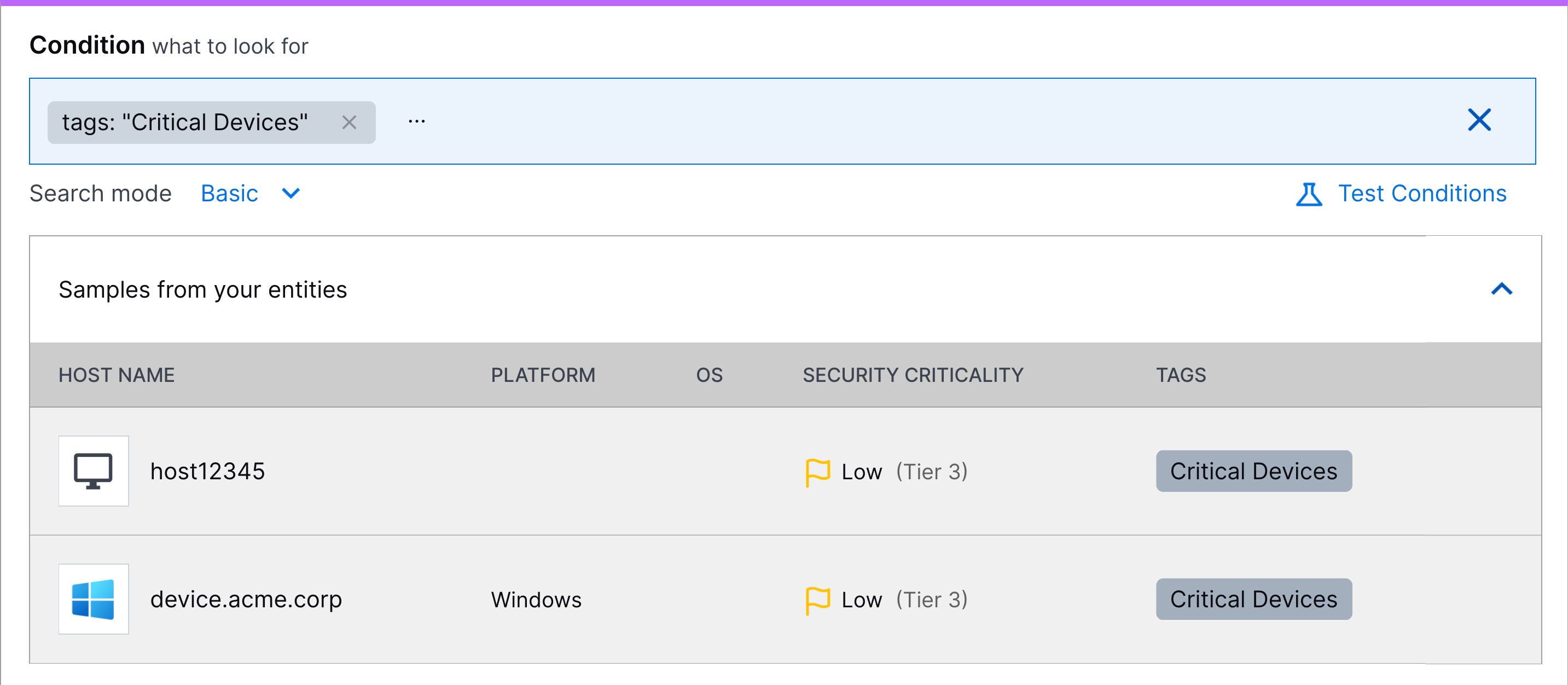Click the Critical Devices tag on host12345 row
The width and height of the screenshot is (1568, 685).
pos(1254,471)
